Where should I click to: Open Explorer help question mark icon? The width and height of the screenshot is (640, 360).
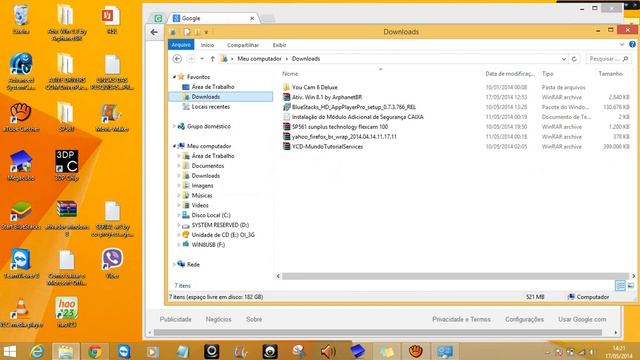tap(632, 44)
